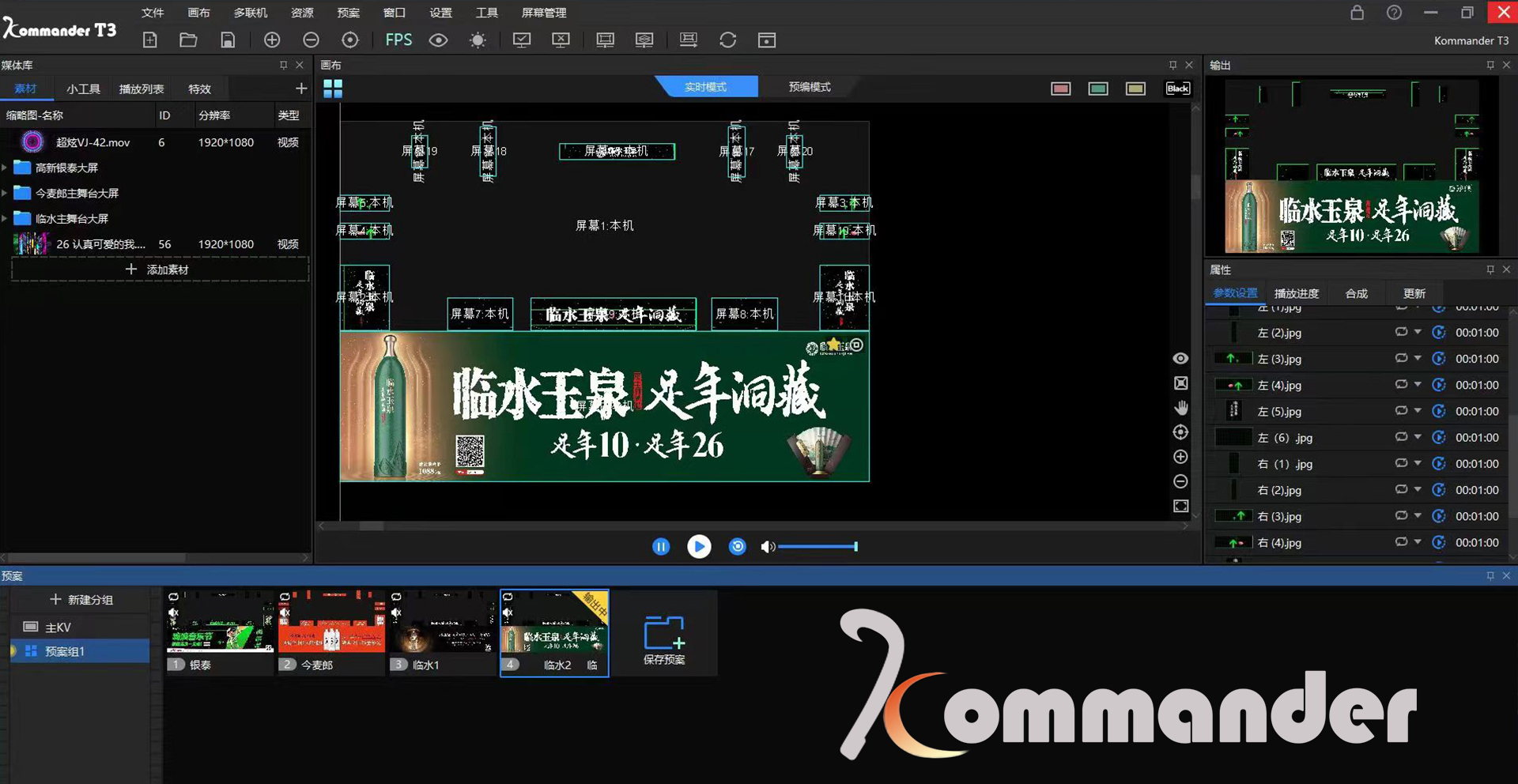The width and height of the screenshot is (1518, 784).
Task: Select the hand pan tool on canvas
Action: [x=1180, y=408]
